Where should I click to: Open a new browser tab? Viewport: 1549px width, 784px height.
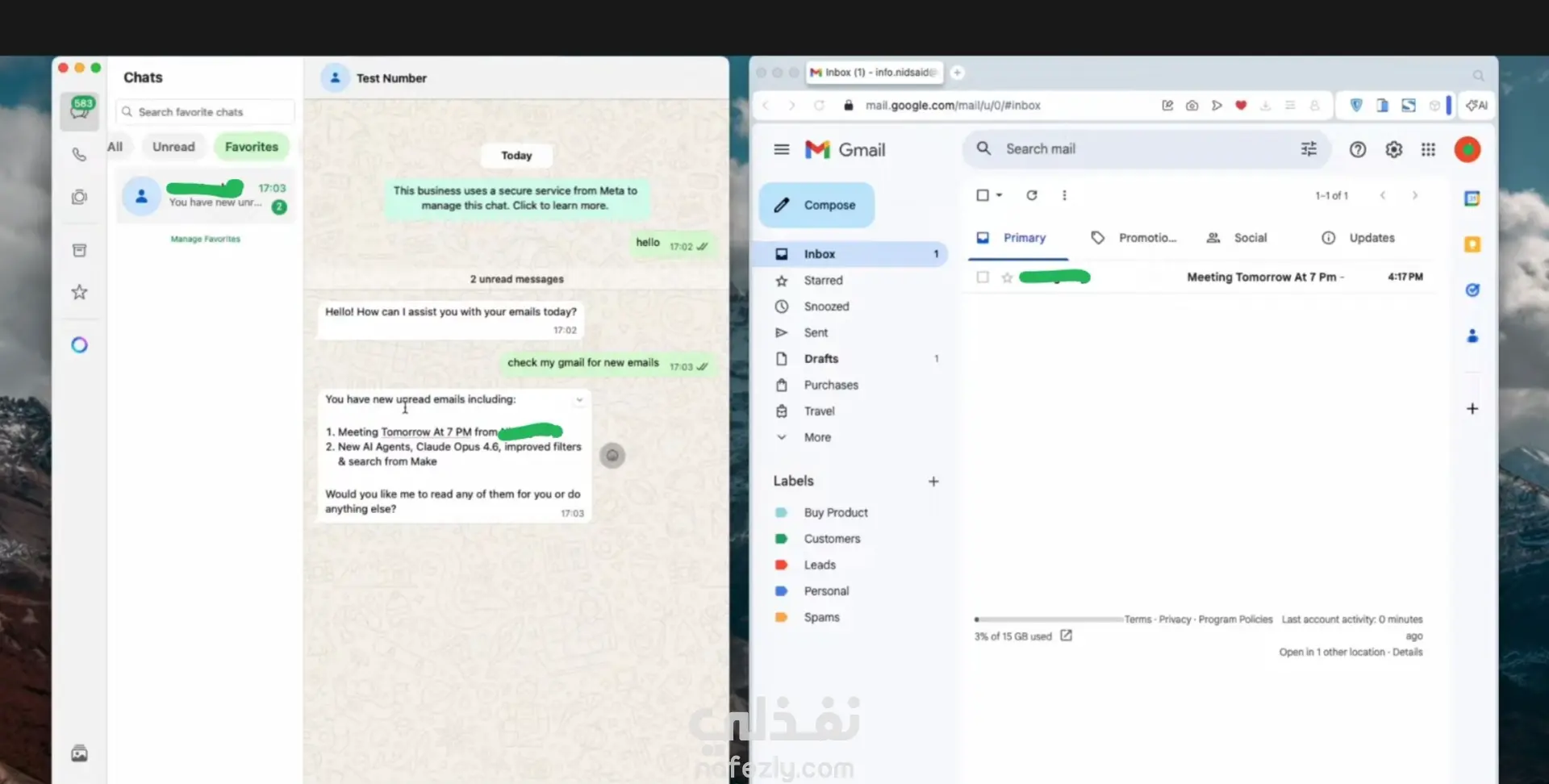click(957, 73)
